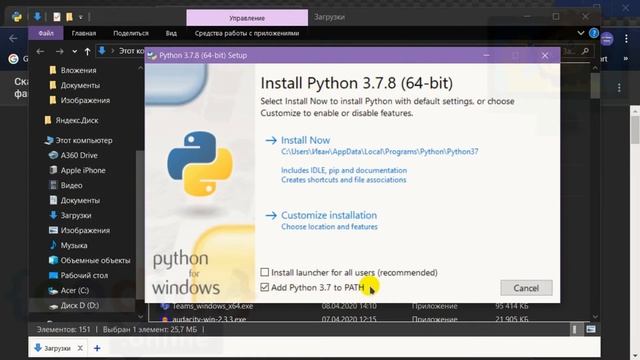Image resolution: width=640 pixels, height=360 pixels.
Task: Select the Управление contextual tab
Action: (x=247, y=18)
